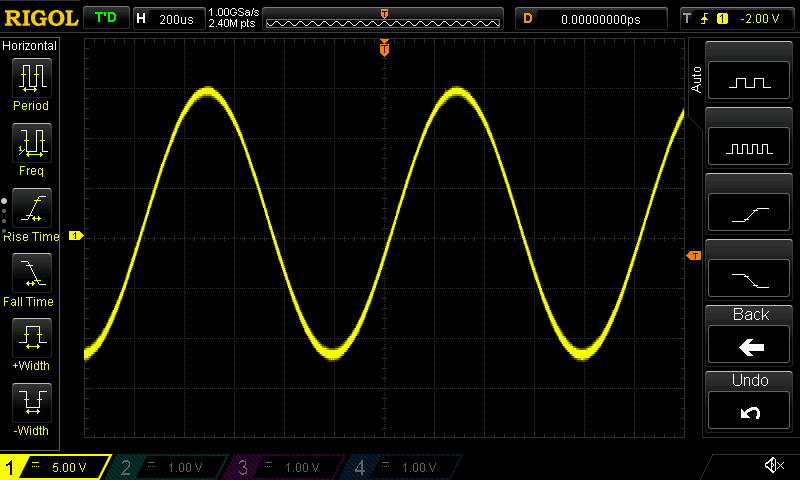The height and width of the screenshot is (480, 800).
Task: Click the 1.00GSa/s sample rate readout
Action: (x=234, y=12)
